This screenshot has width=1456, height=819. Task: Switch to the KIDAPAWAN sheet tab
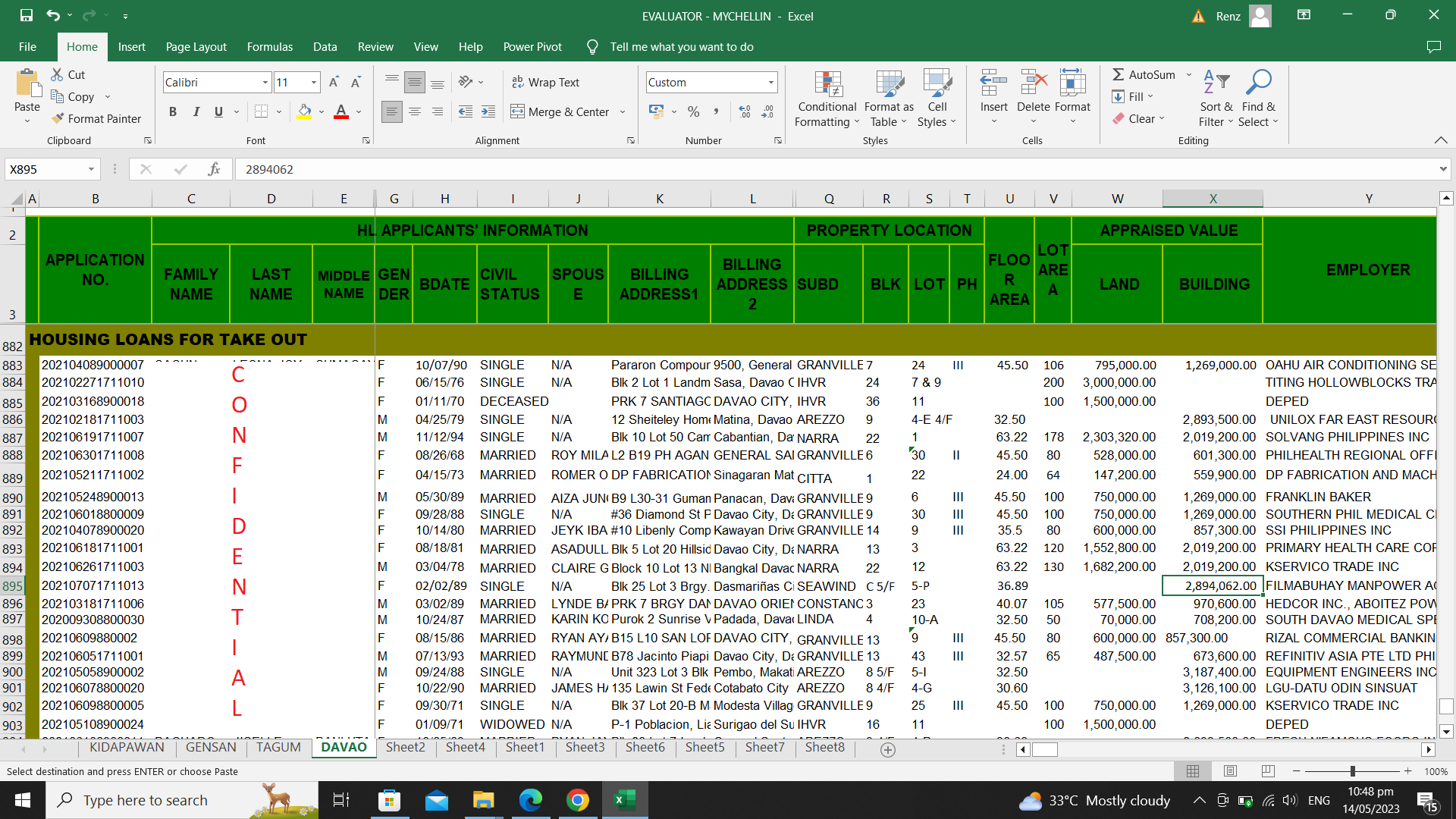127,747
